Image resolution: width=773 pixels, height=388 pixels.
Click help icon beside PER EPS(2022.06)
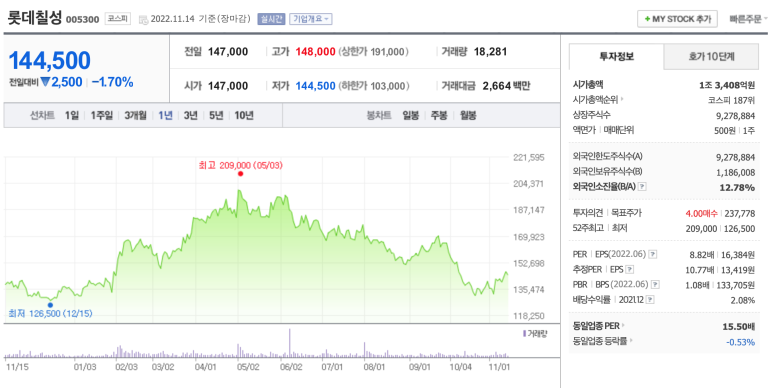pos(653,254)
